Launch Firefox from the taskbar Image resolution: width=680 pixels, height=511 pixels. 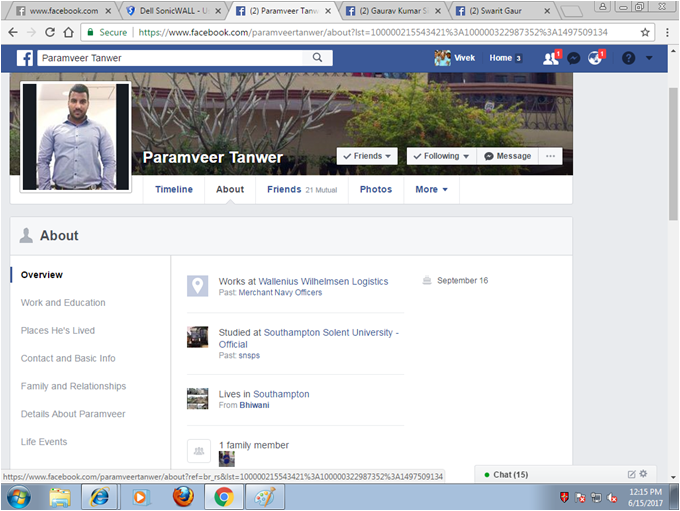[x=182, y=496]
